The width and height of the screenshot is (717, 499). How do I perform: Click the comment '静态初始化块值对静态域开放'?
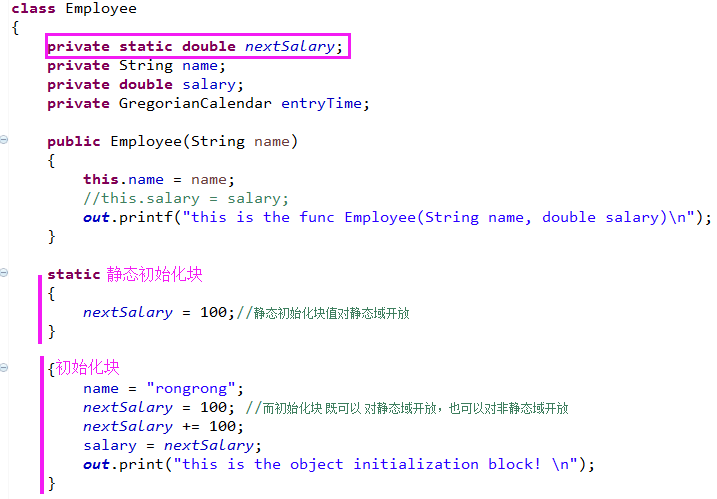point(323,313)
